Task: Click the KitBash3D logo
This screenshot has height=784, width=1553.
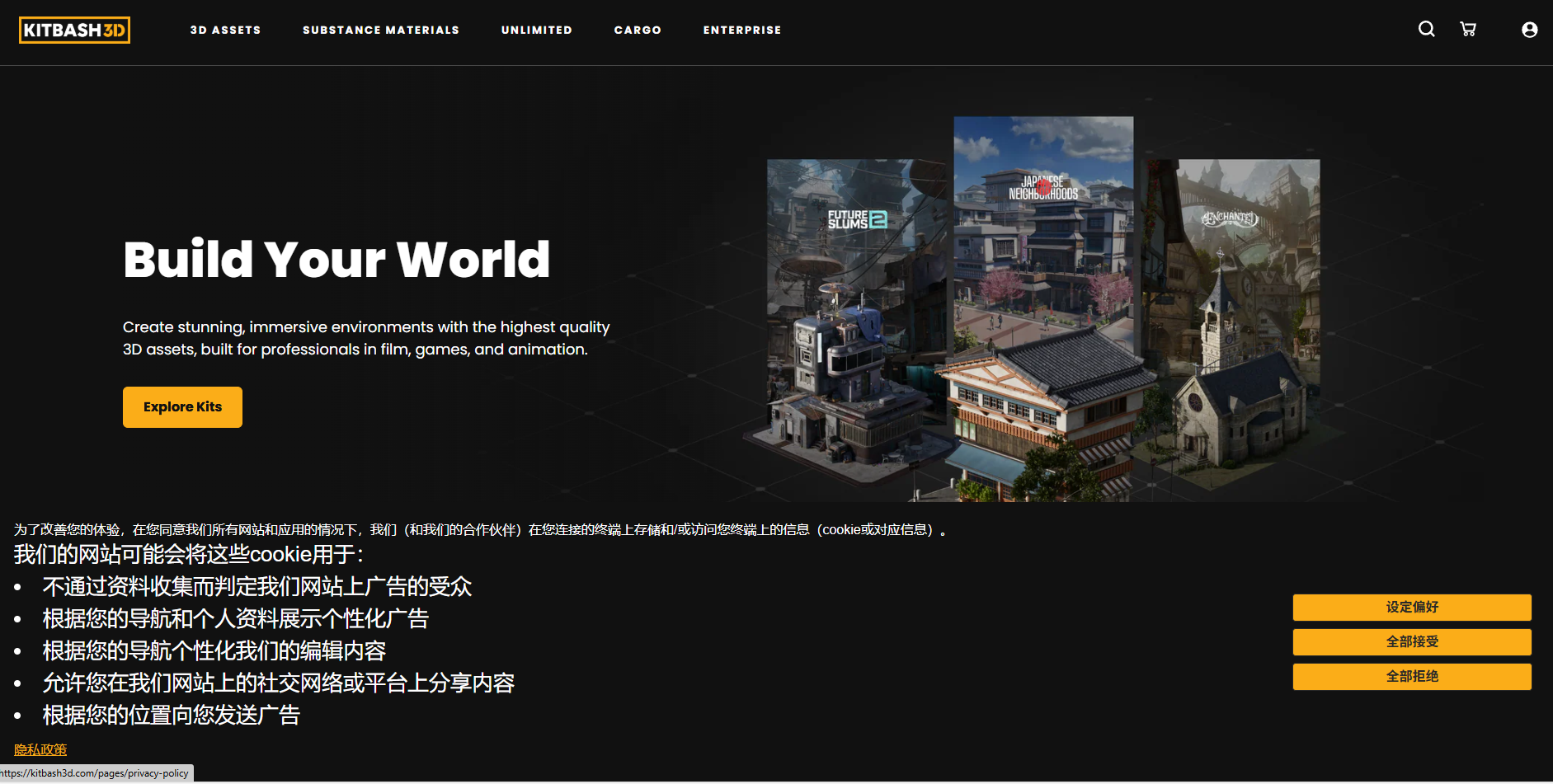Action: [x=74, y=30]
